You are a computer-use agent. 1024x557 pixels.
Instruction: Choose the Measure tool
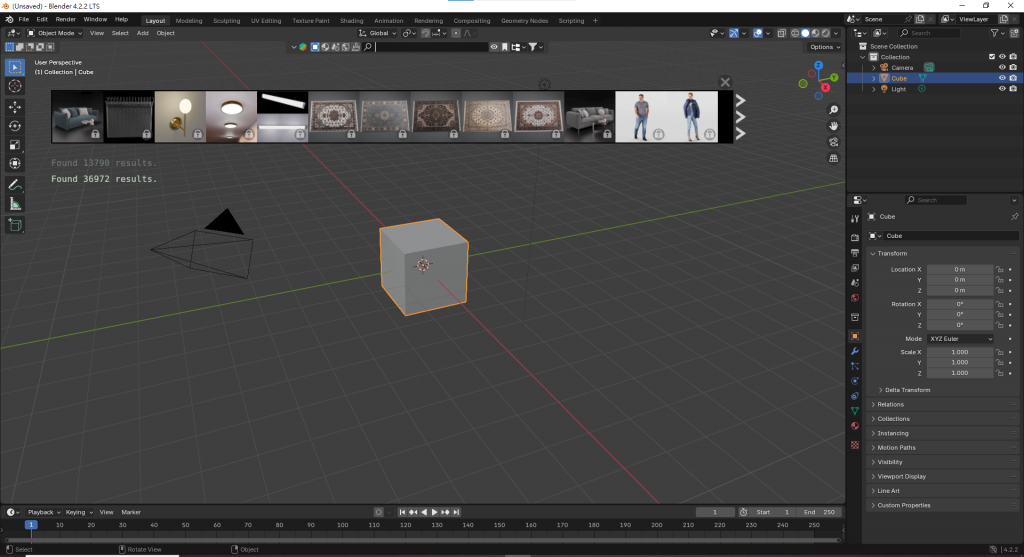[15, 204]
